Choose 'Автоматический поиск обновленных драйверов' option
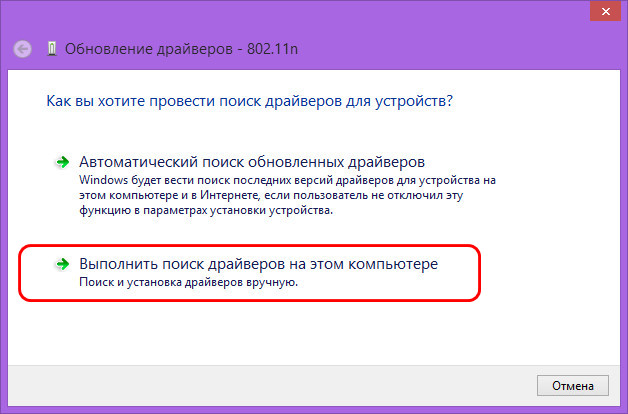The image size is (628, 414). 252,162
